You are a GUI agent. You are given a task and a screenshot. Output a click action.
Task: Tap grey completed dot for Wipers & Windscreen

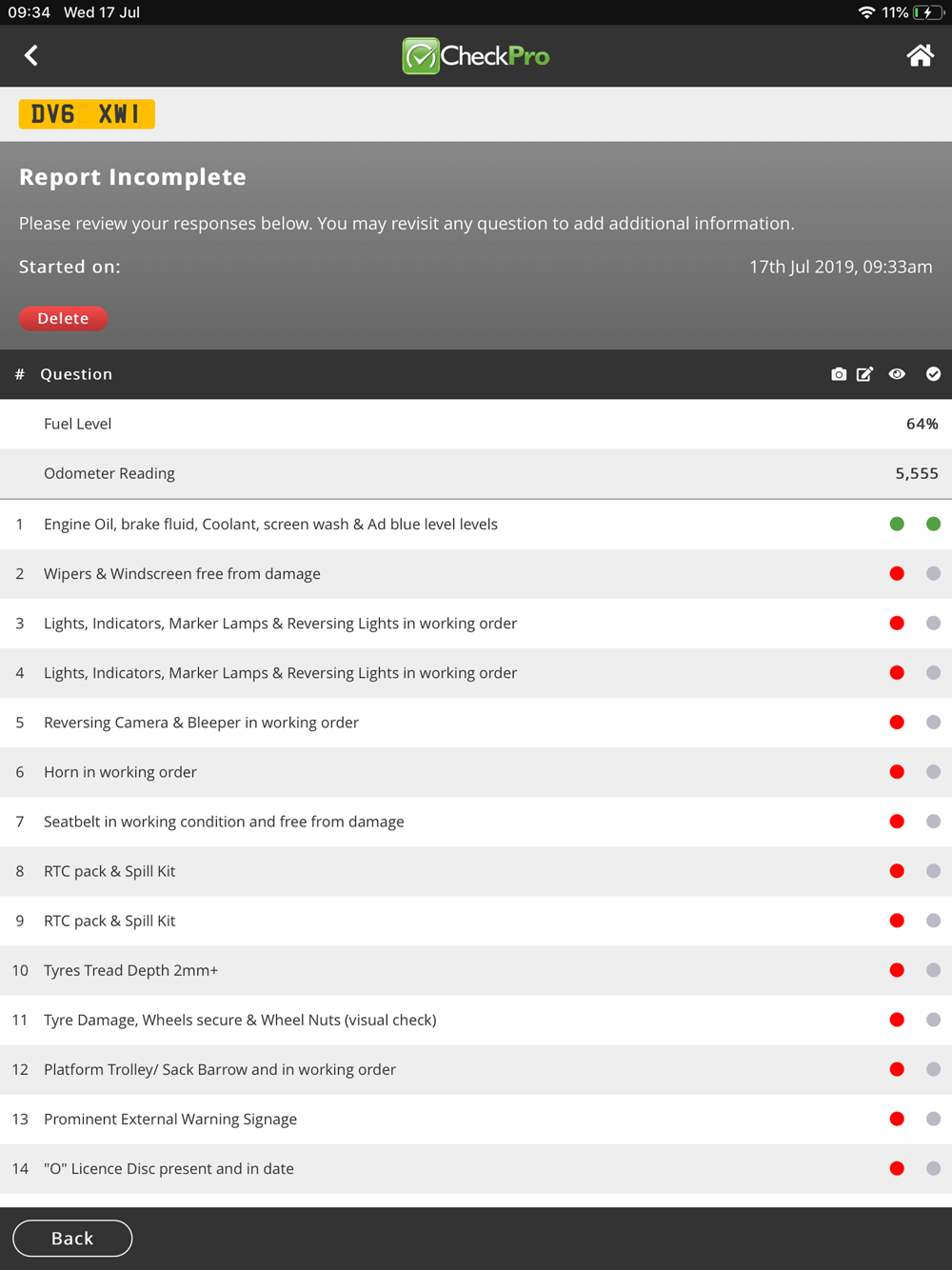933,573
